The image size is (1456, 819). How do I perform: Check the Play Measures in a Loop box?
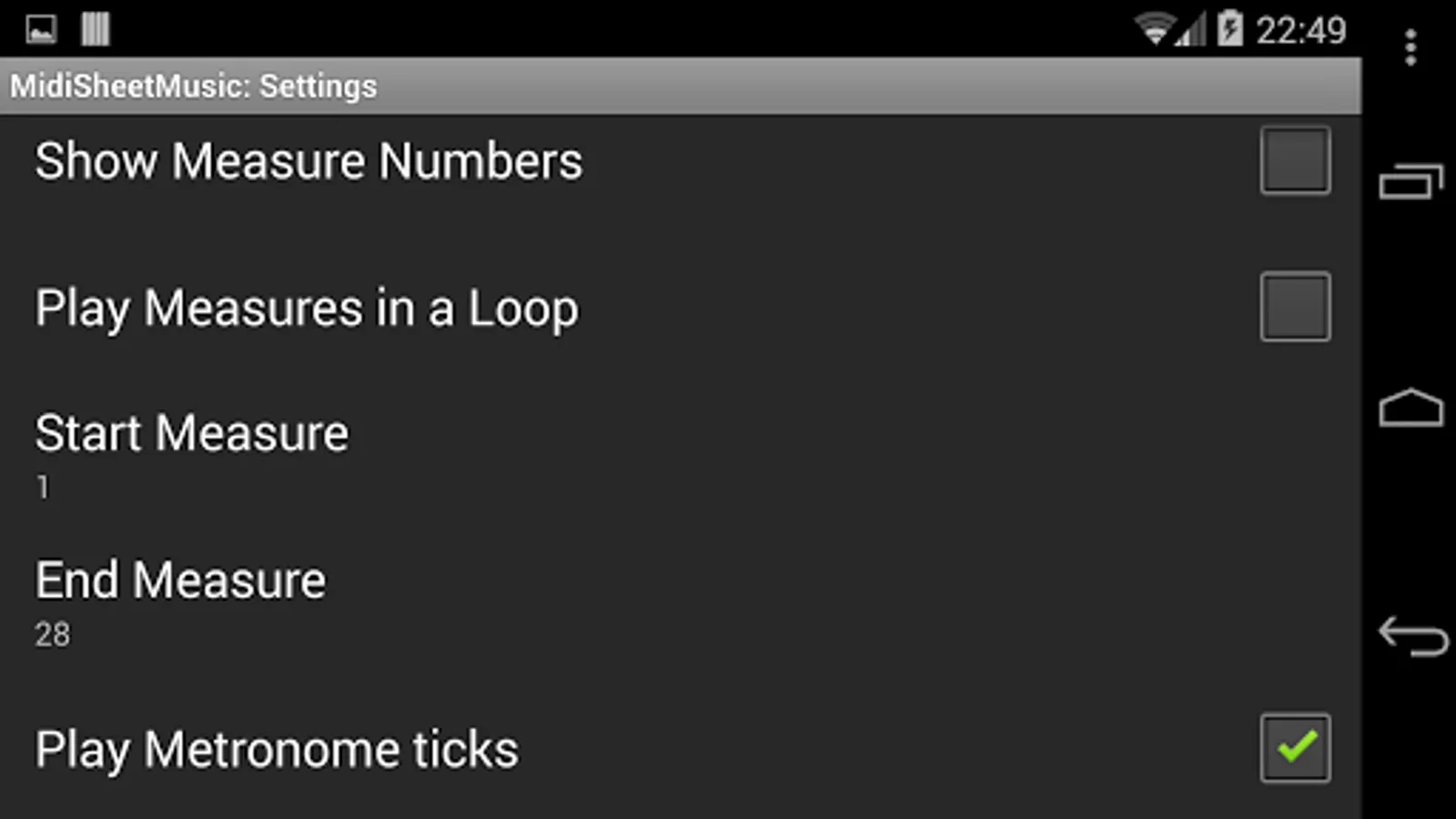pyautogui.click(x=1295, y=307)
